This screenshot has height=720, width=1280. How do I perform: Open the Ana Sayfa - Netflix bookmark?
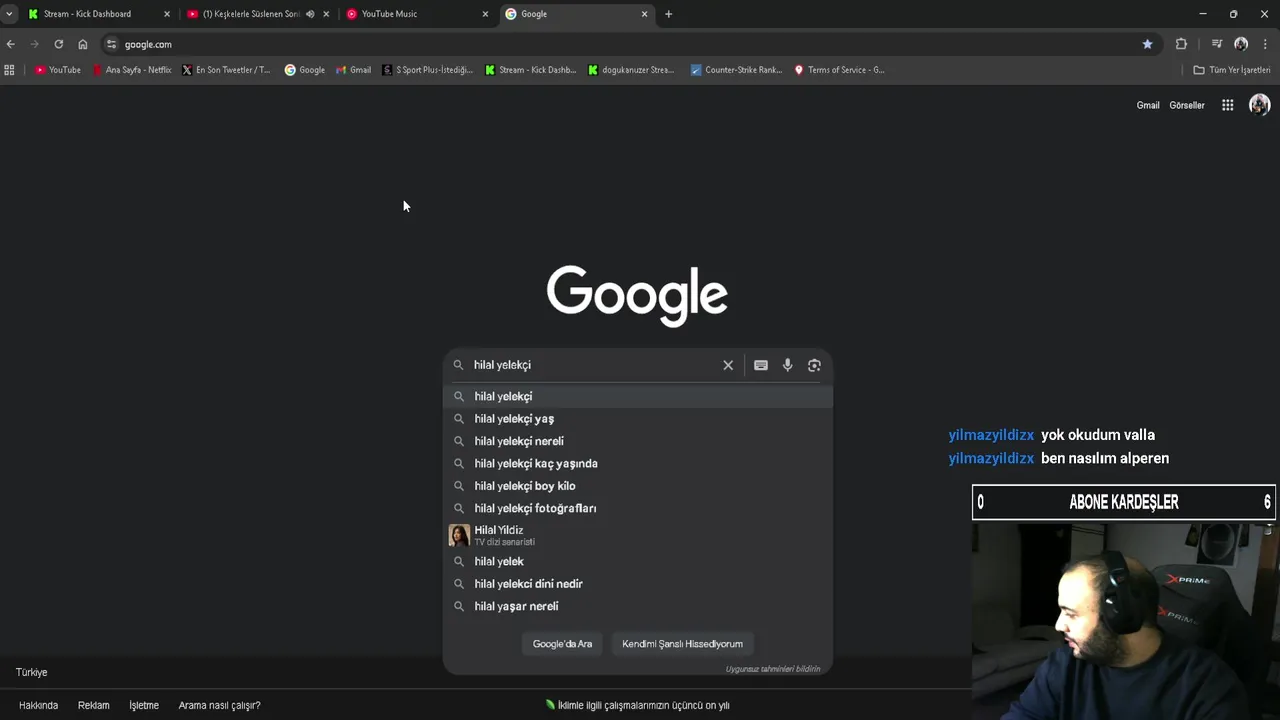[x=132, y=70]
